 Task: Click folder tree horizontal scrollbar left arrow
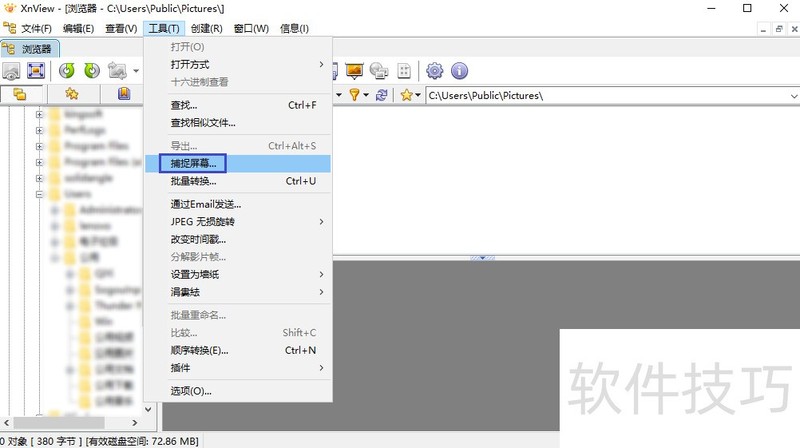pos(7,422)
